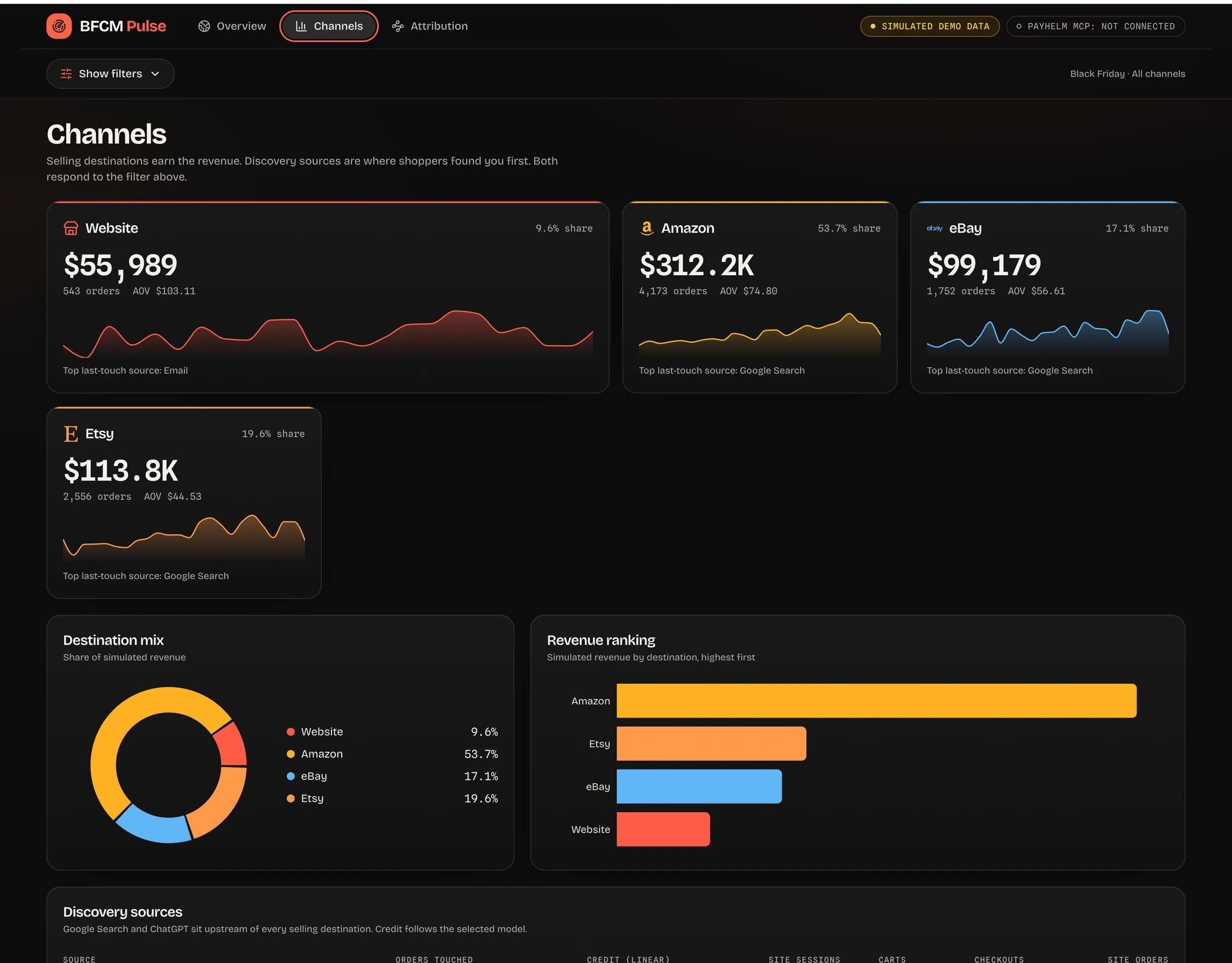Click the Amazon revenue sparkline
The width and height of the screenshot is (1232, 963).
759,334
